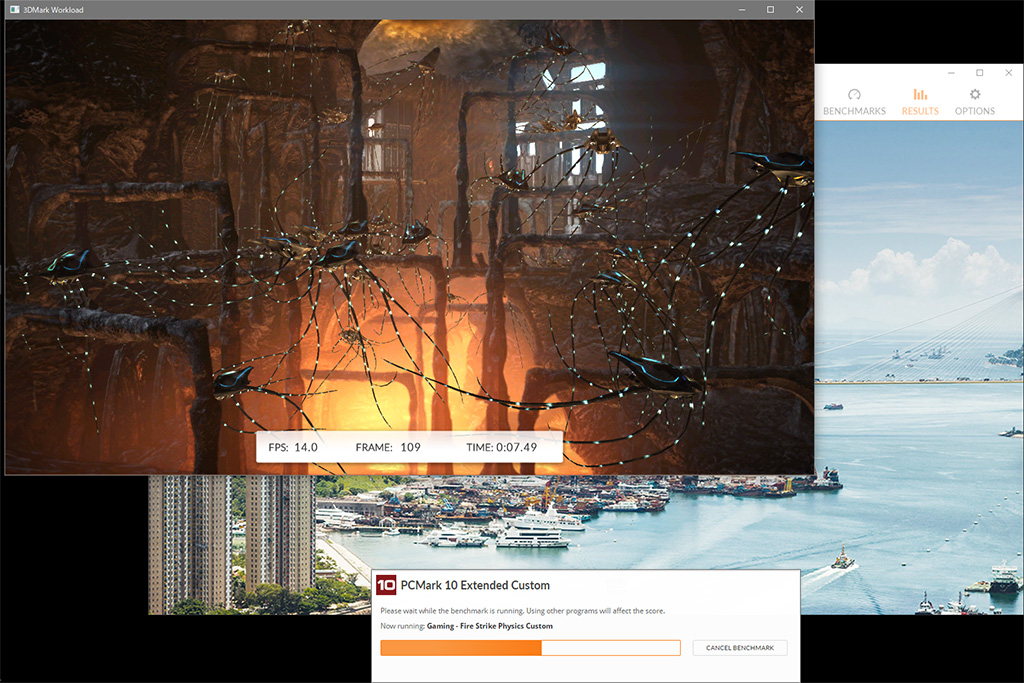
Task: Click the Benchmarks gauge icon
Action: [x=854, y=95]
